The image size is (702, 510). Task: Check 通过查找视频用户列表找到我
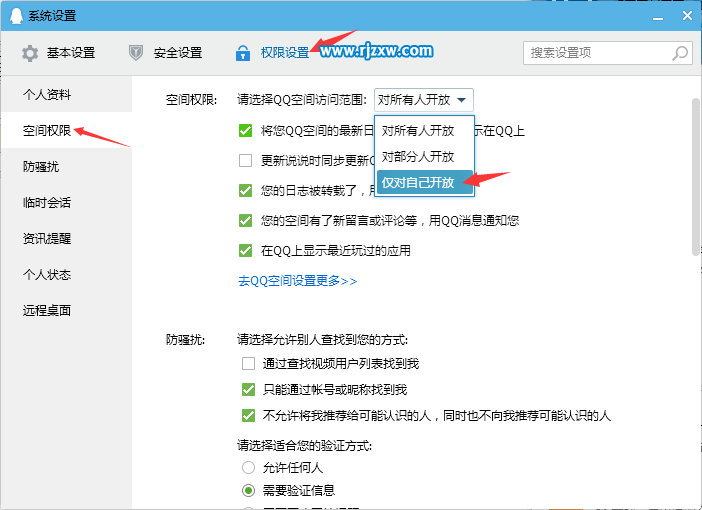[x=248, y=363]
